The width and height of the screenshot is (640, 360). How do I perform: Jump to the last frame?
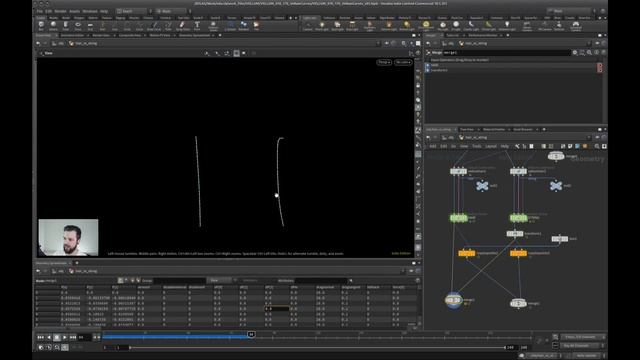73,337
